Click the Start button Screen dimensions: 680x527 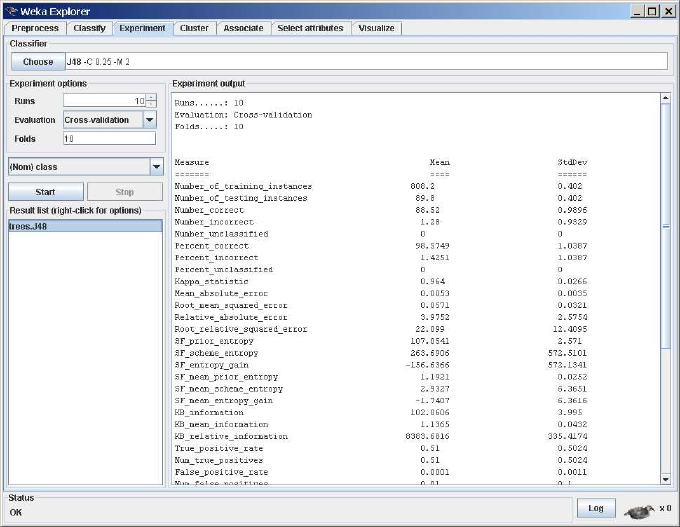(x=46, y=192)
